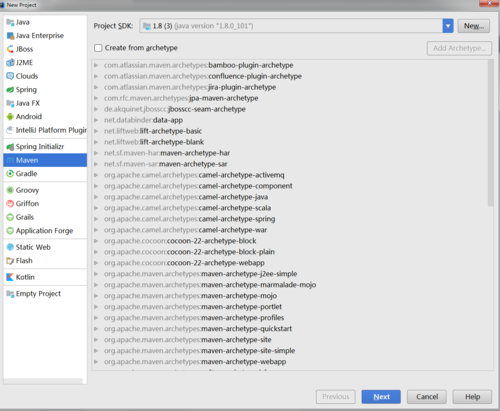Click the Add Archetype... button
500x411 pixels.
[x=459, y=48]
